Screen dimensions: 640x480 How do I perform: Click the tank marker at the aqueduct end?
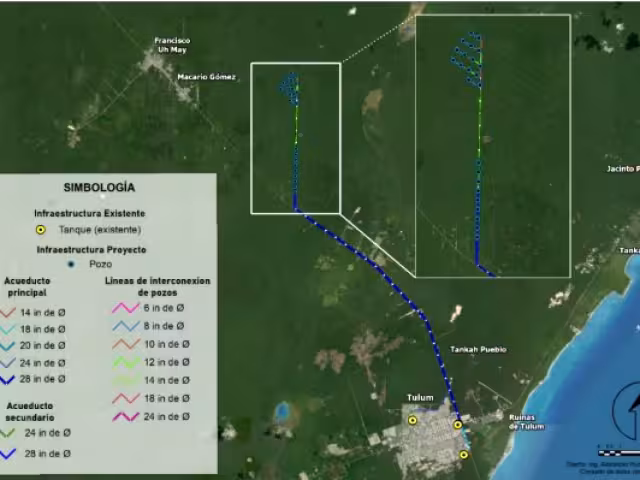(x=458, y=425)
